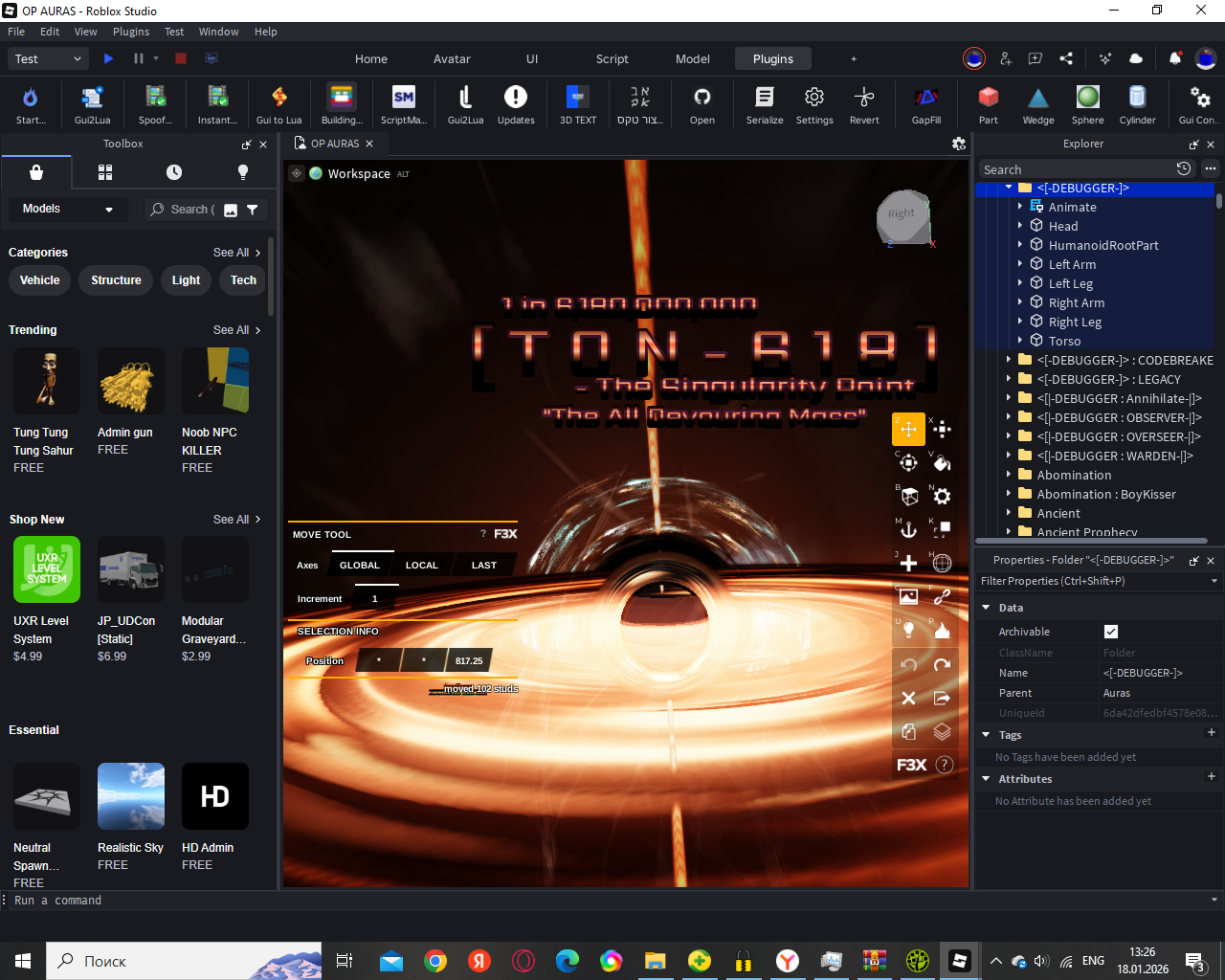This screenshot has width=1225, height=980.
Task: Select the F3X Collision tool
Action: coord(943,530)
